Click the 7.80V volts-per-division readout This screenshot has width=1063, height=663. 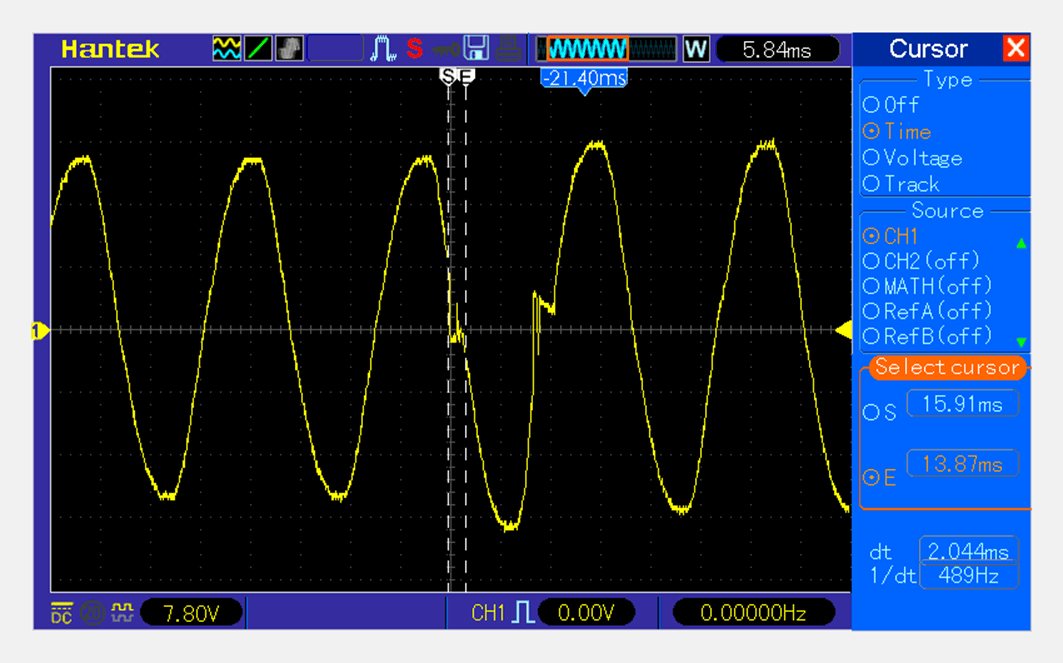[x=191, y=614]
